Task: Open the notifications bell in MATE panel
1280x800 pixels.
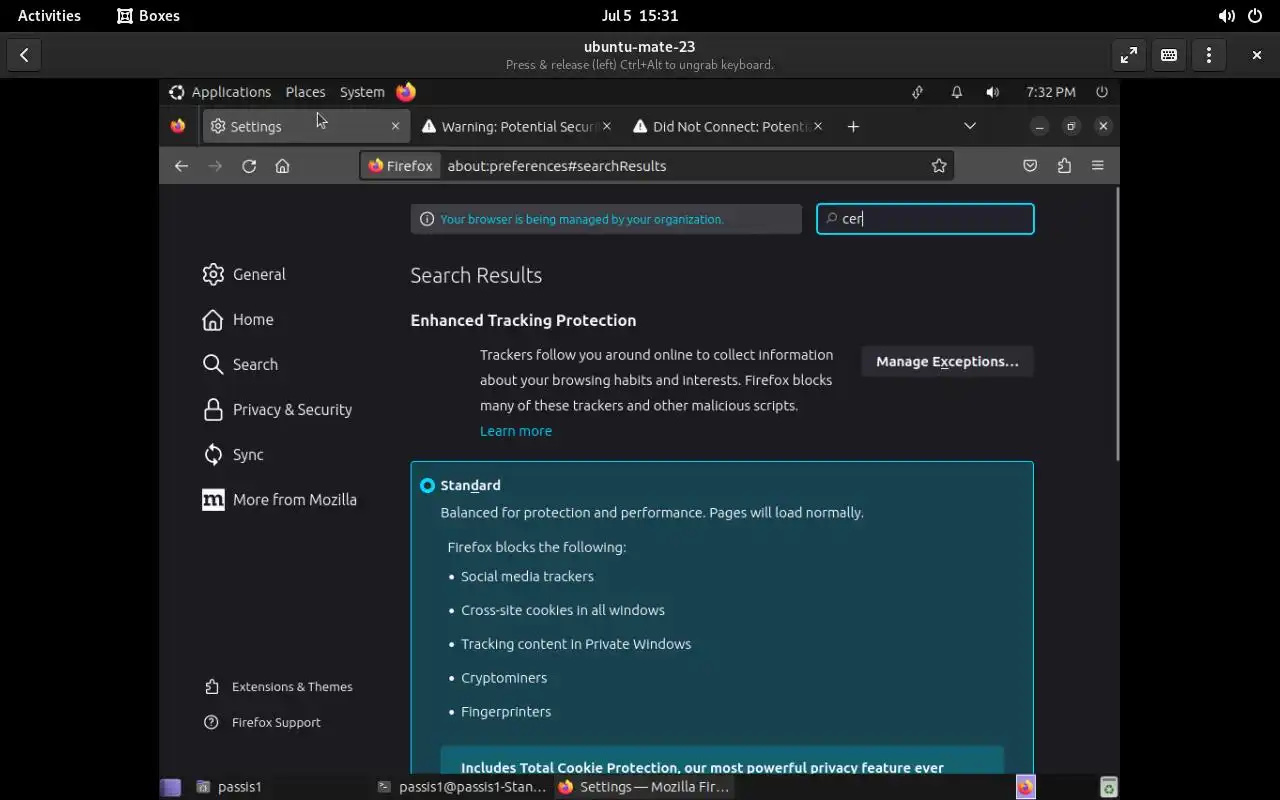Action: click(956, 92)
